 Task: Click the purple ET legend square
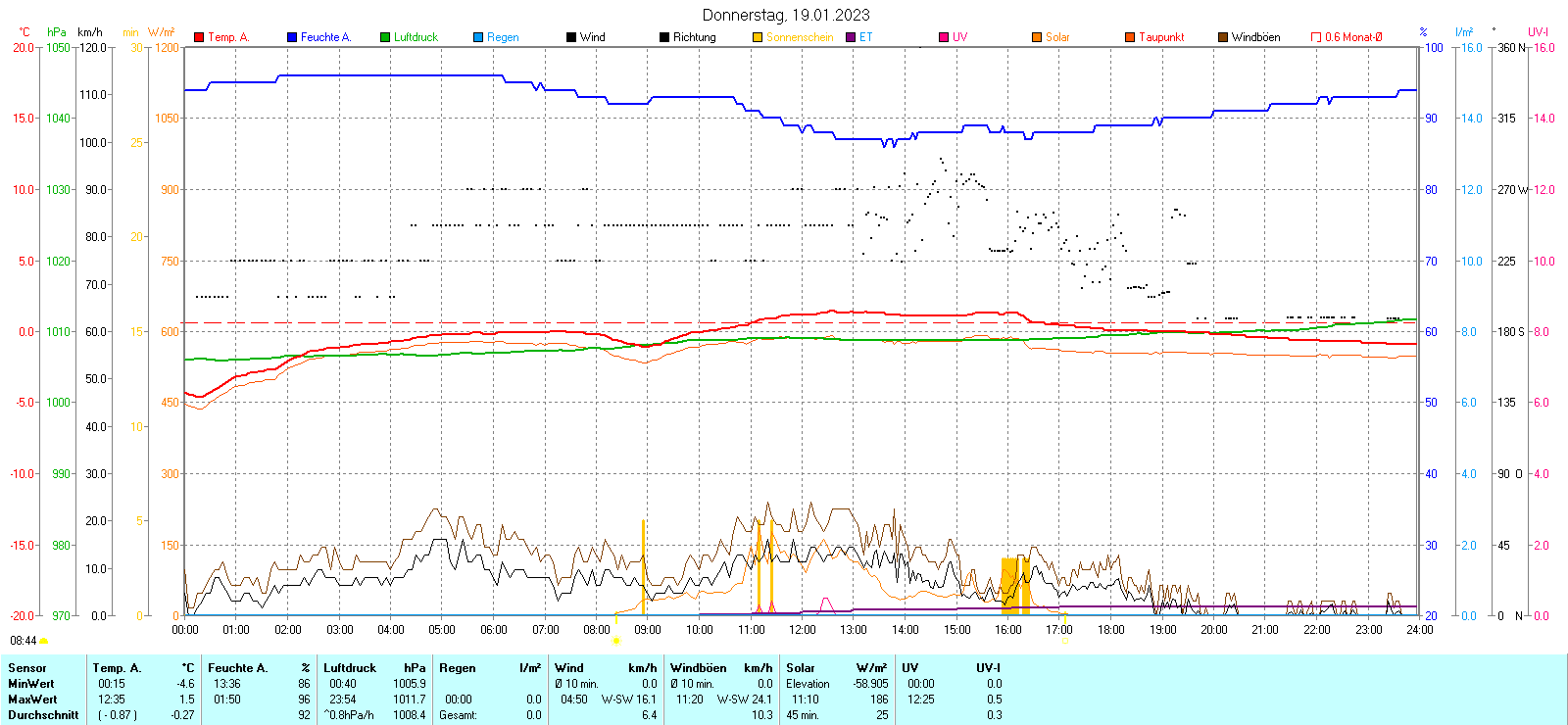tap(851, 37)
